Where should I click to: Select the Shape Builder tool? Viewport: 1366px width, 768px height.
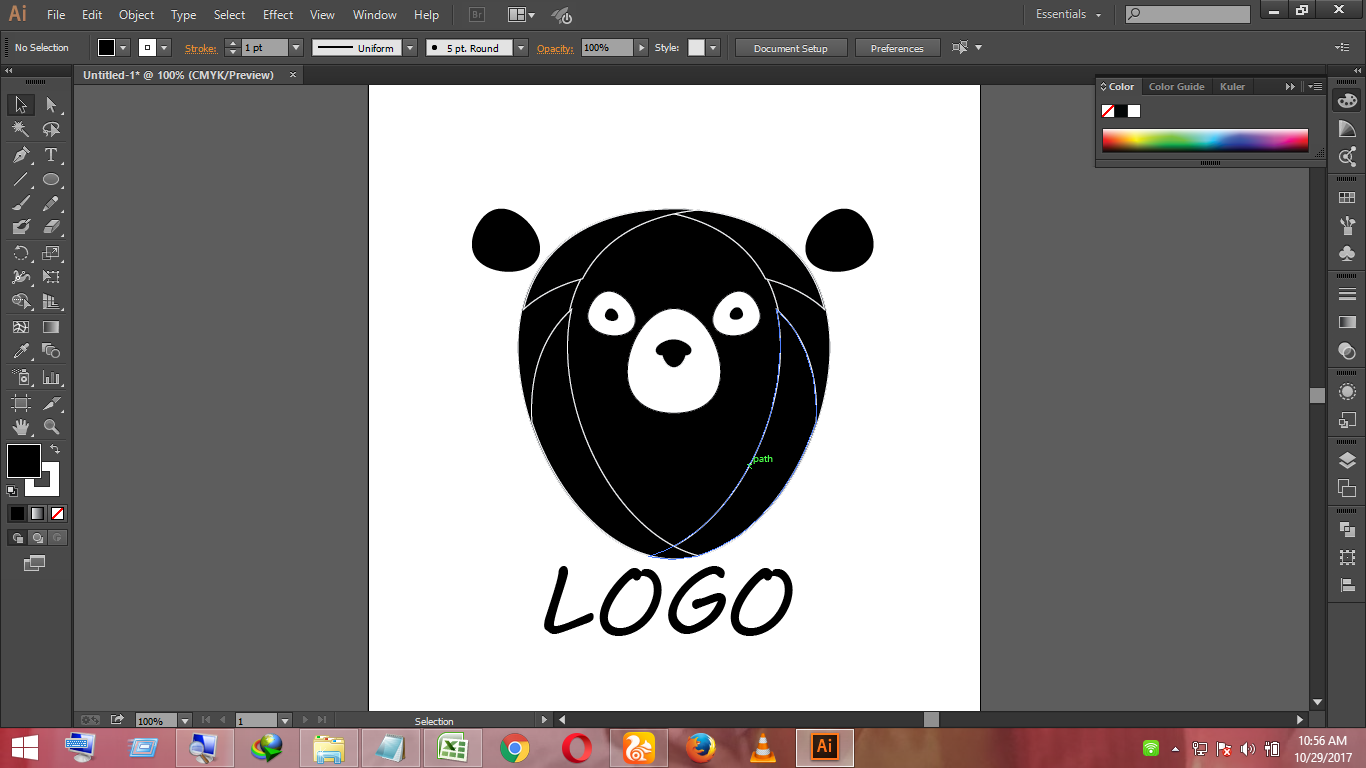click(21, 302)
